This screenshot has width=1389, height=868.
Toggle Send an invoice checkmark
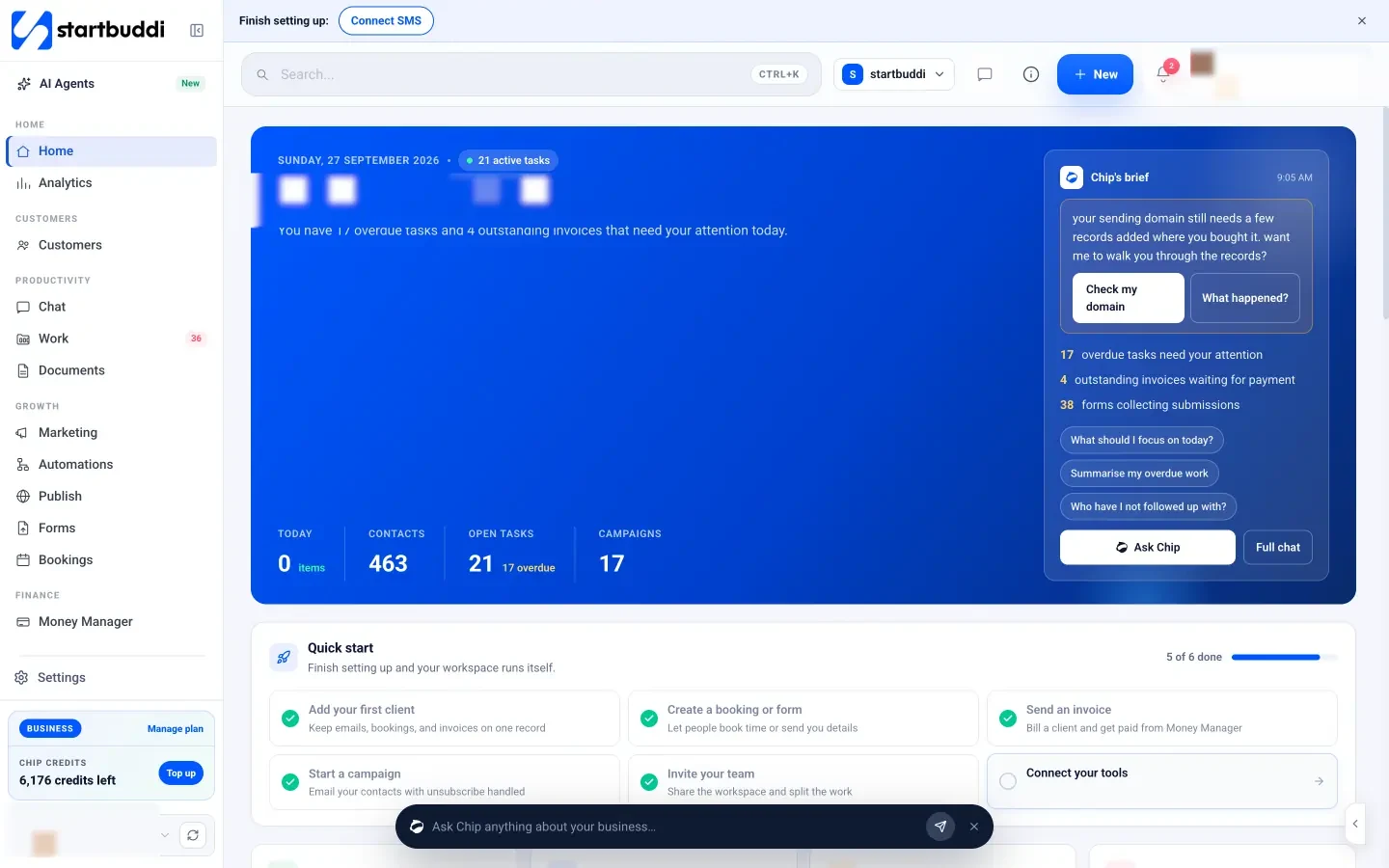pyautogui.click(x=1008, y=719)
